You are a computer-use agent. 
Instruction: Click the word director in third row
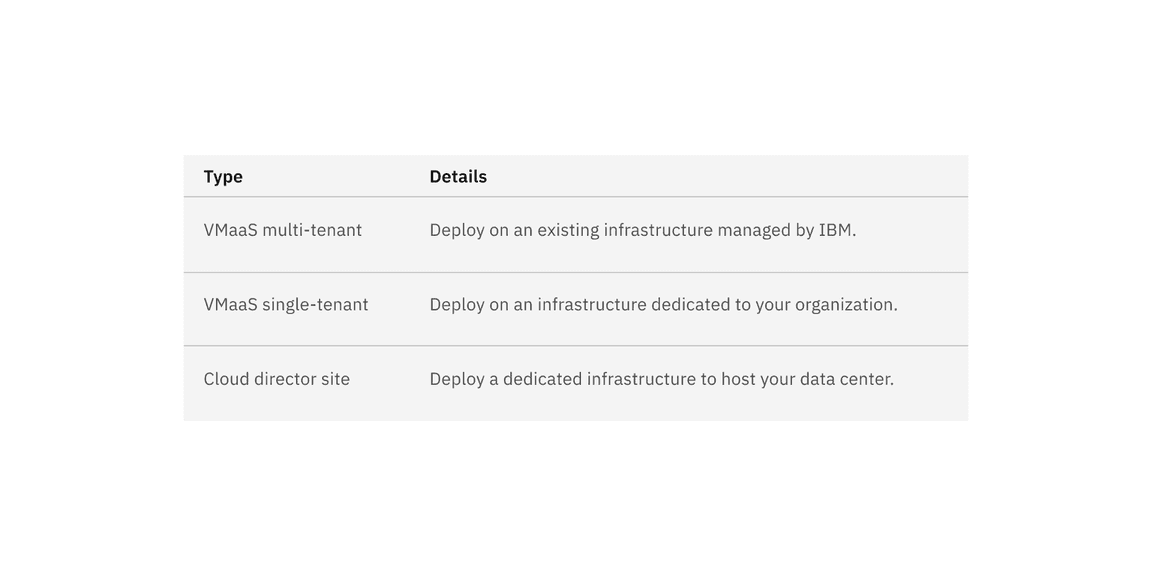pyautogui.click(x=285, y=379)
